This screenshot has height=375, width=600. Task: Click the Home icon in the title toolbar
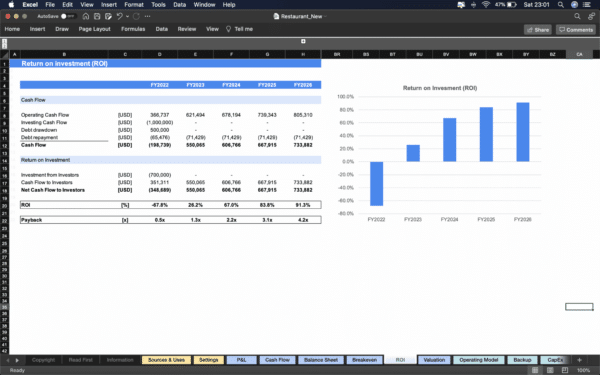pyautogui.click(x=86, y=16)
